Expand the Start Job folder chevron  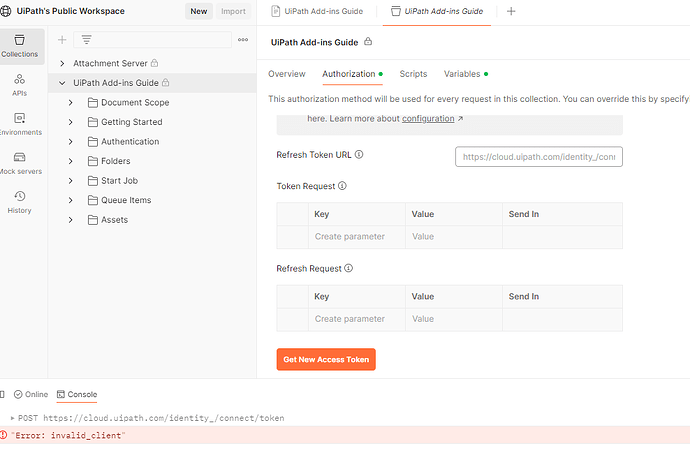click(x=70, y=181)
